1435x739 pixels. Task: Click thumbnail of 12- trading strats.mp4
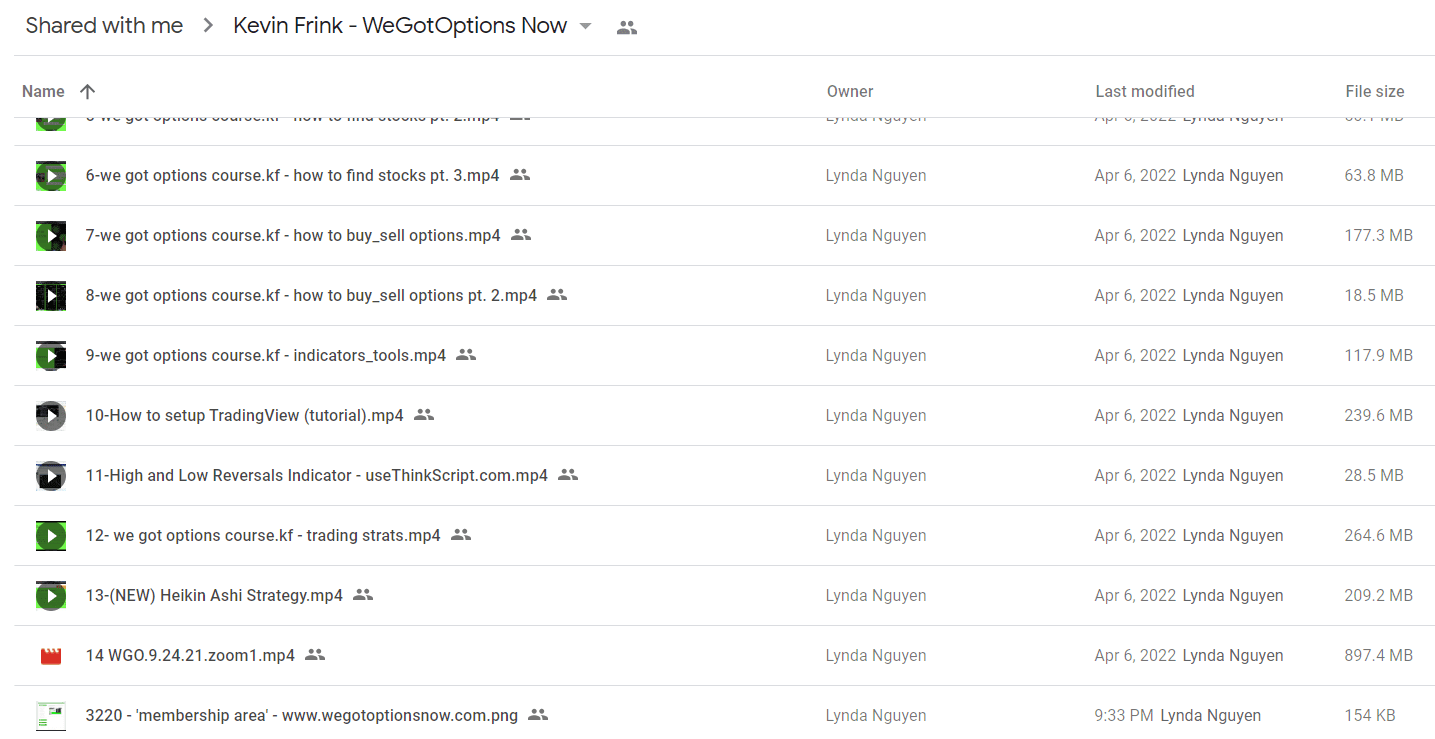click(x=51, y=536)
